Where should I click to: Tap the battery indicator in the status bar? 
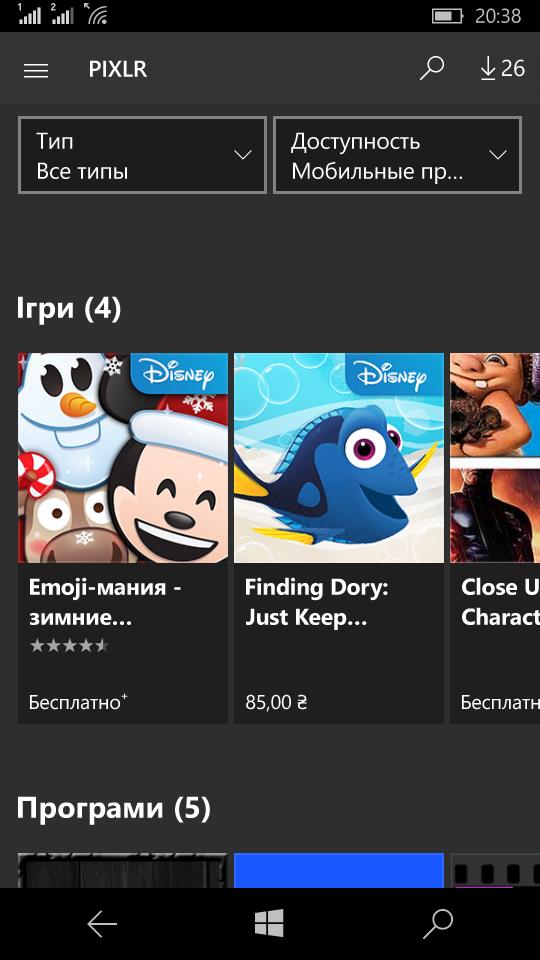tap(448, 16)
